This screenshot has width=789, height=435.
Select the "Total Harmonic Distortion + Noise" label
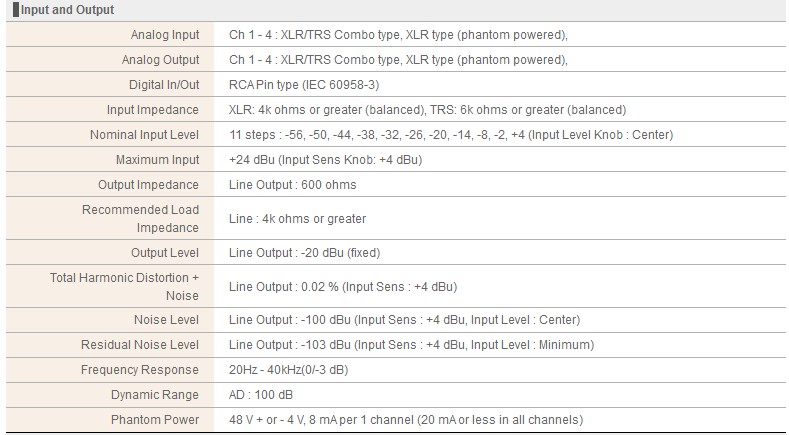pos(125,286)
